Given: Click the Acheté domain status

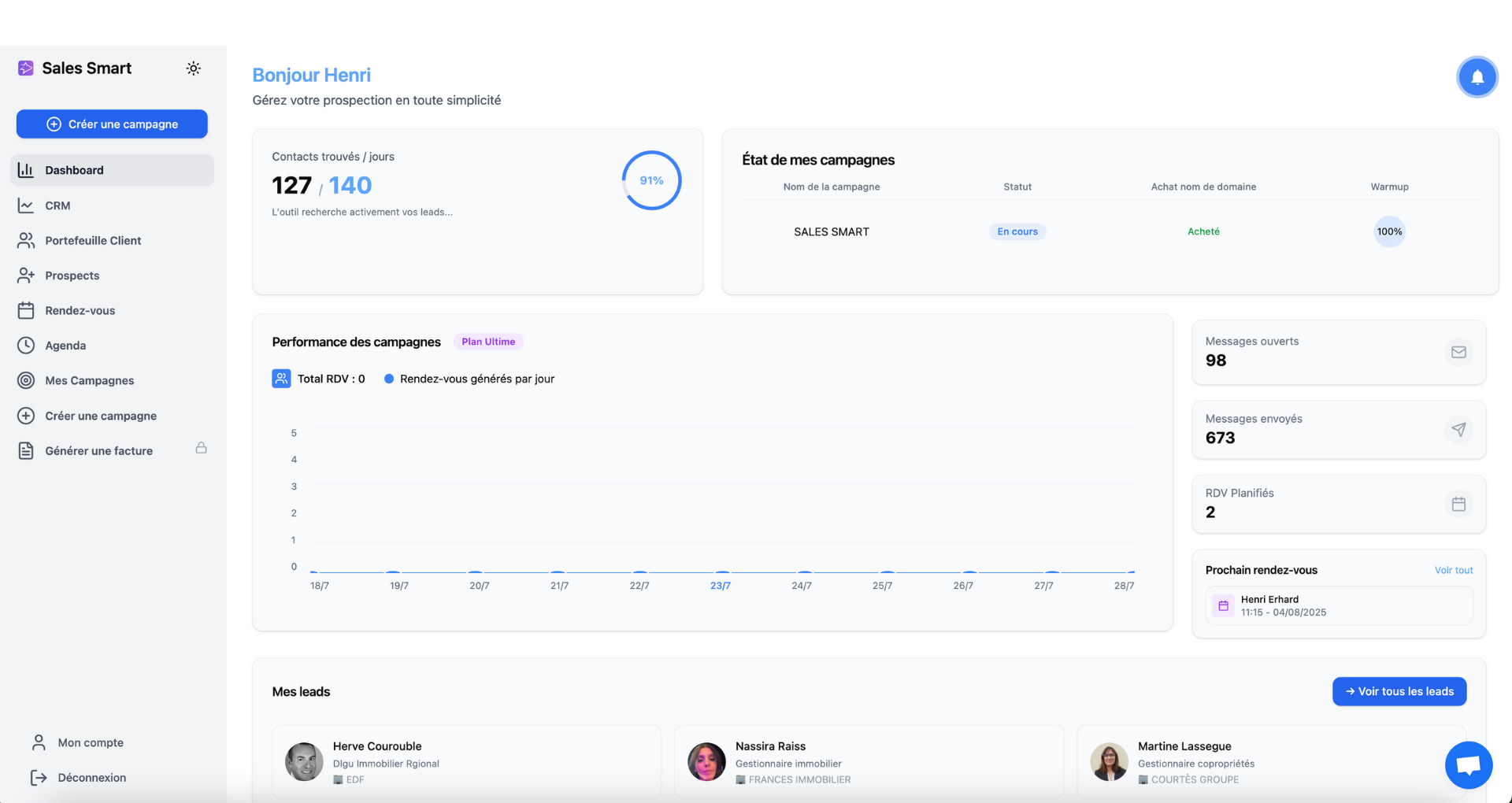Looking at the screenshot, I should click(x=1203, y=231).
